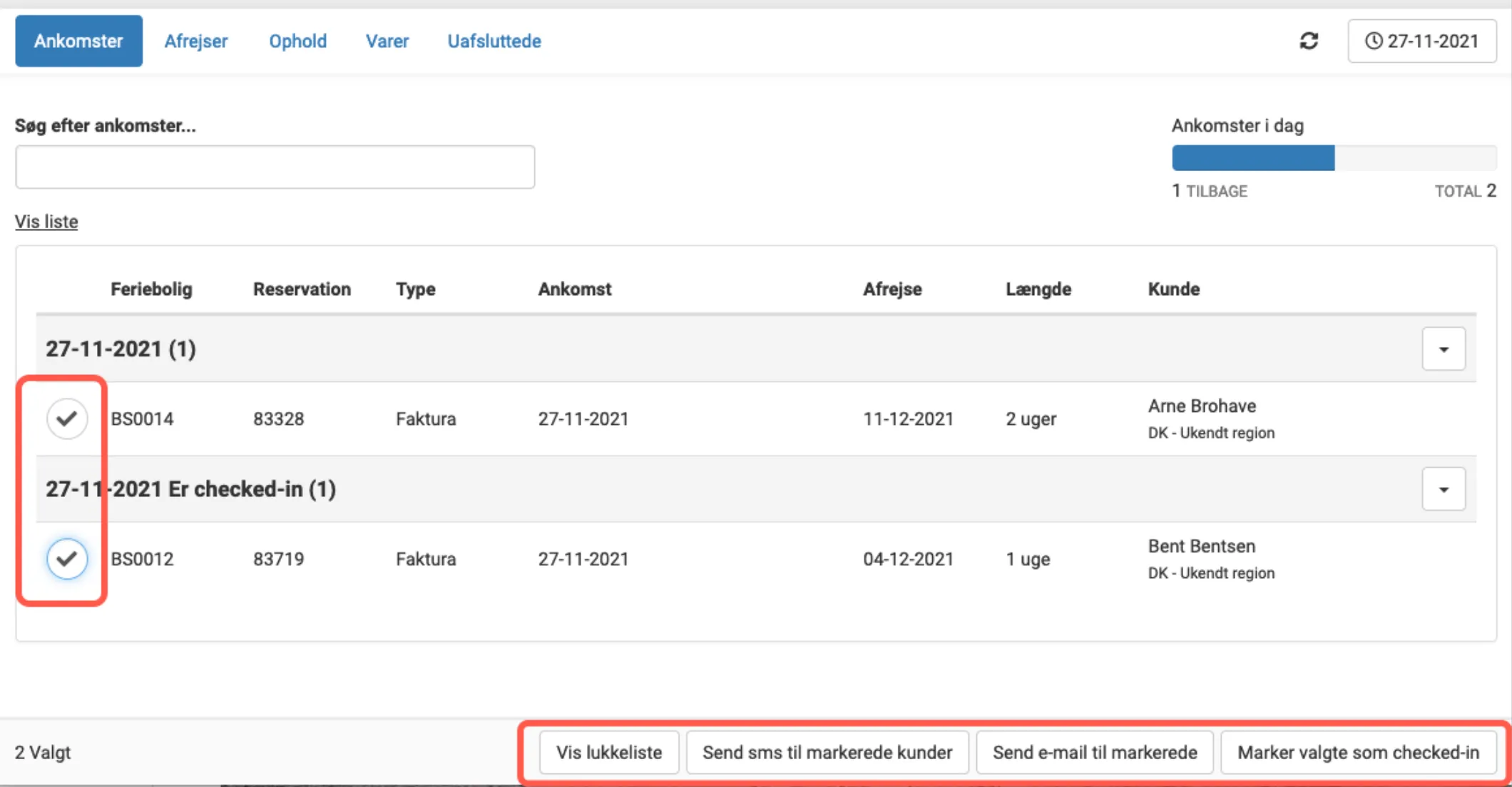
Task: Toggle checkmark for BS0014 reservation
Action: pos(67,418)
